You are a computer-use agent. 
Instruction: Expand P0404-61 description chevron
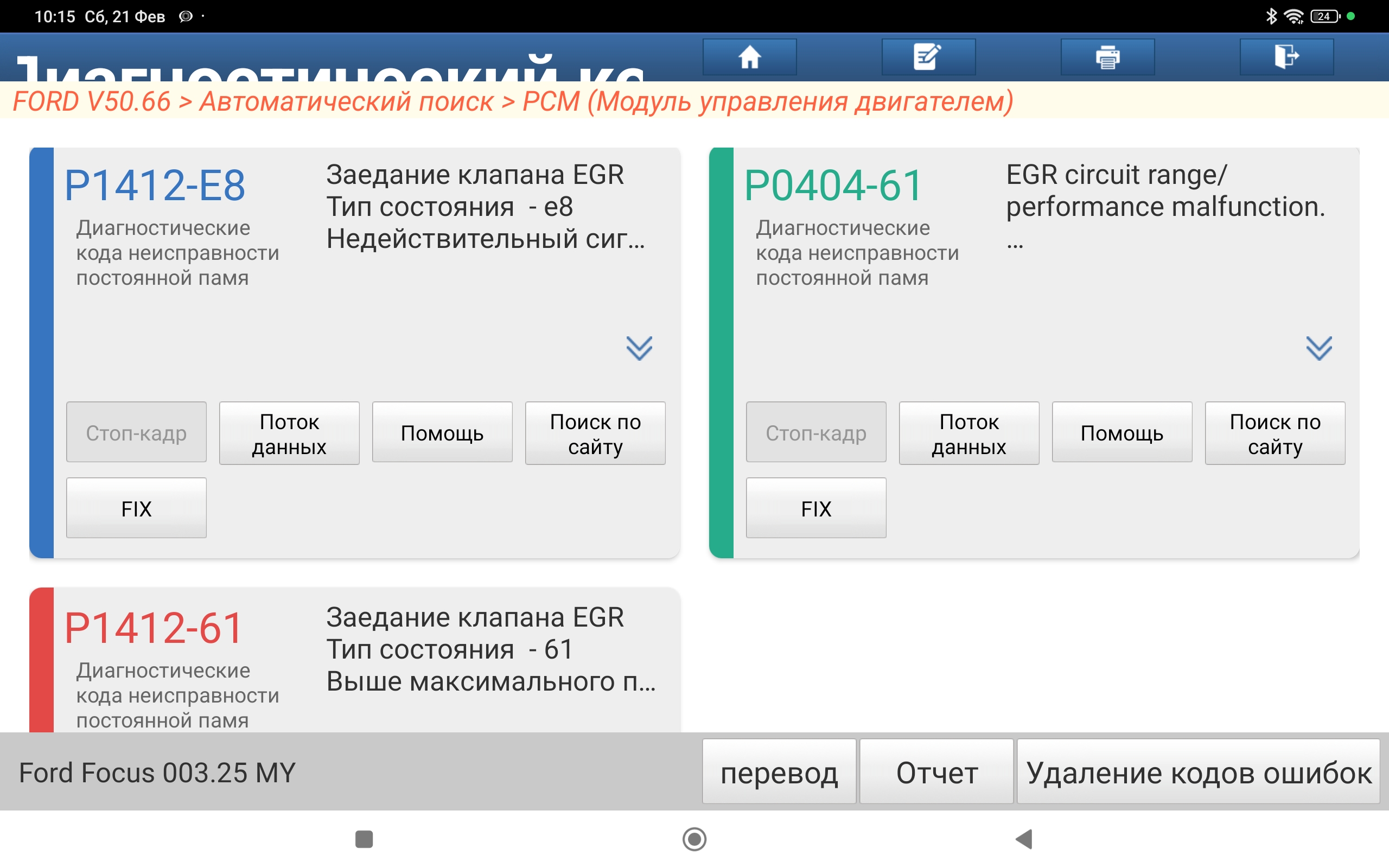(1318, 348)
